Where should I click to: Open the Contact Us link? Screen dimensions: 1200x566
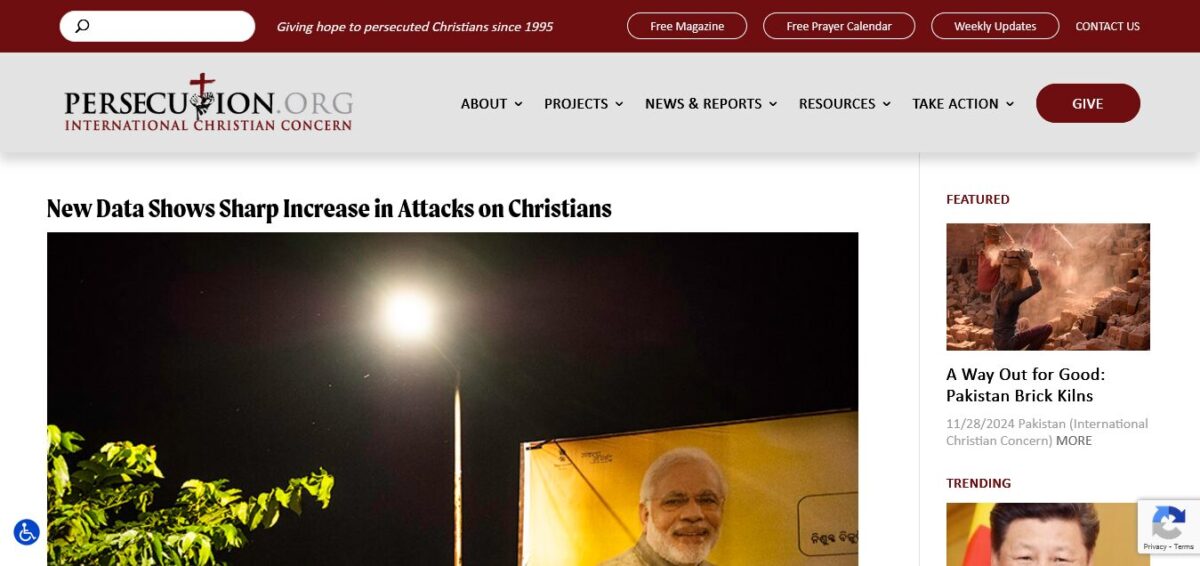pyautogui.click(x=1107, y=26)
